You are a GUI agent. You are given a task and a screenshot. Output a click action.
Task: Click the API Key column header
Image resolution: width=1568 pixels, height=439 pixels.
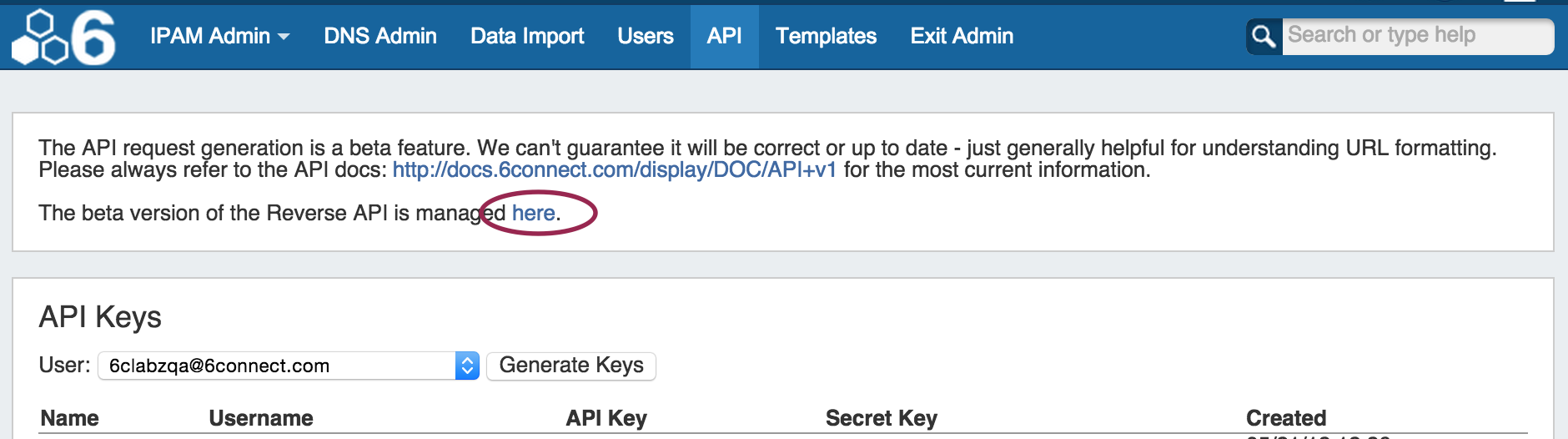click(606, 418)
